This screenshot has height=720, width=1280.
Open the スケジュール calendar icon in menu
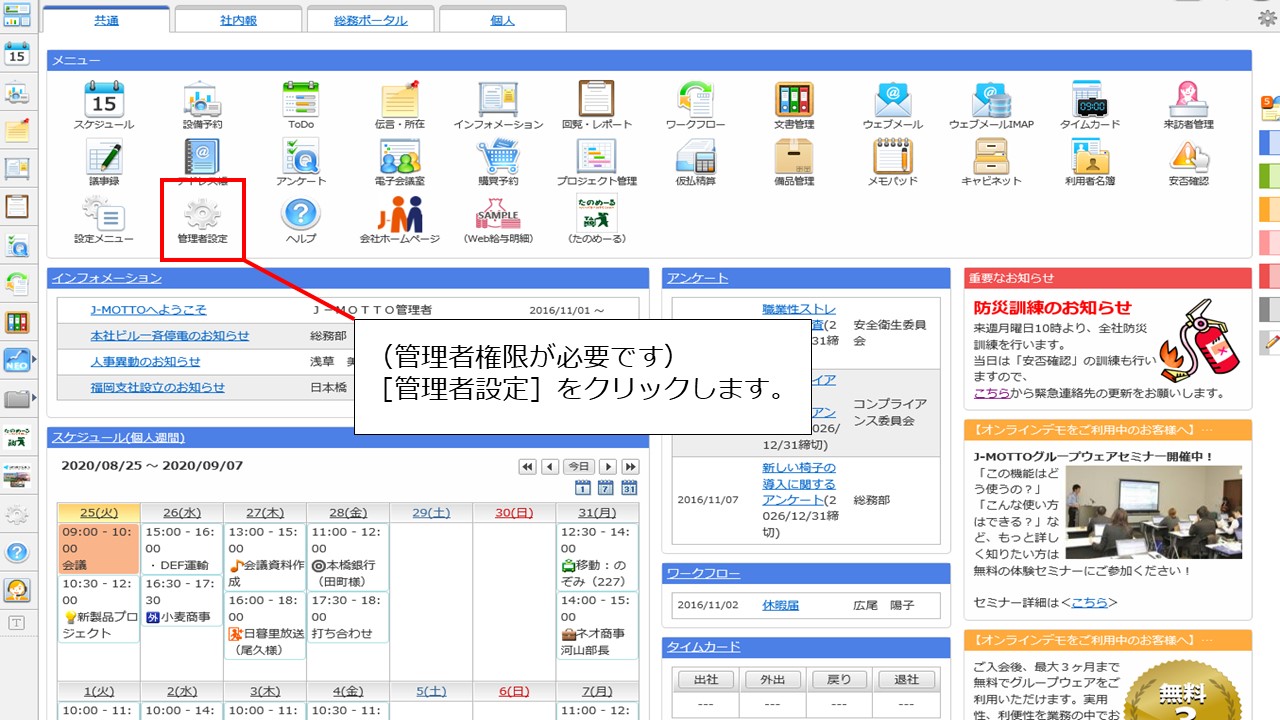point(103,99)
